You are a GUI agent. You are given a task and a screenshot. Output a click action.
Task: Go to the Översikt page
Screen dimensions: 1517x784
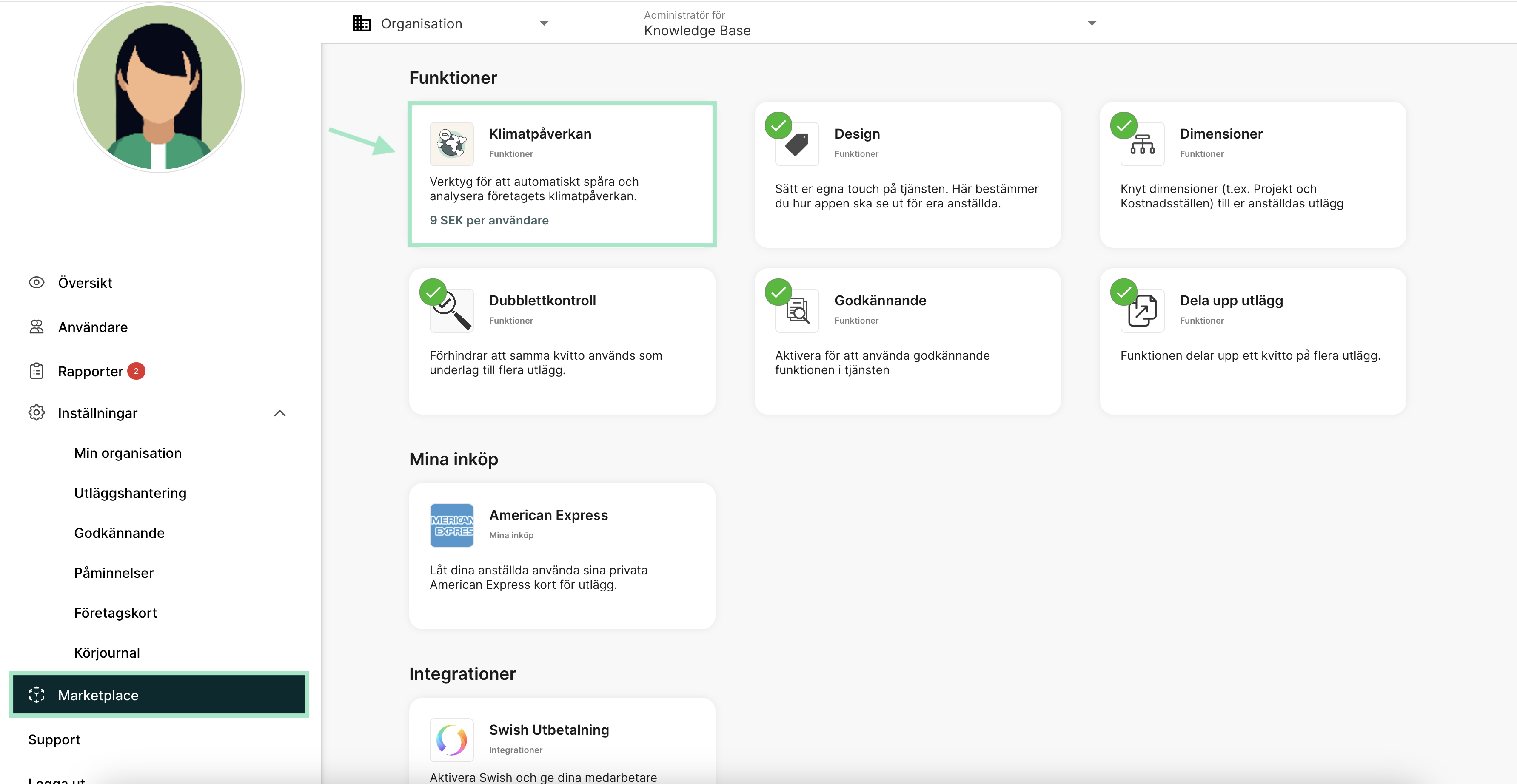(x=85, y=283)
